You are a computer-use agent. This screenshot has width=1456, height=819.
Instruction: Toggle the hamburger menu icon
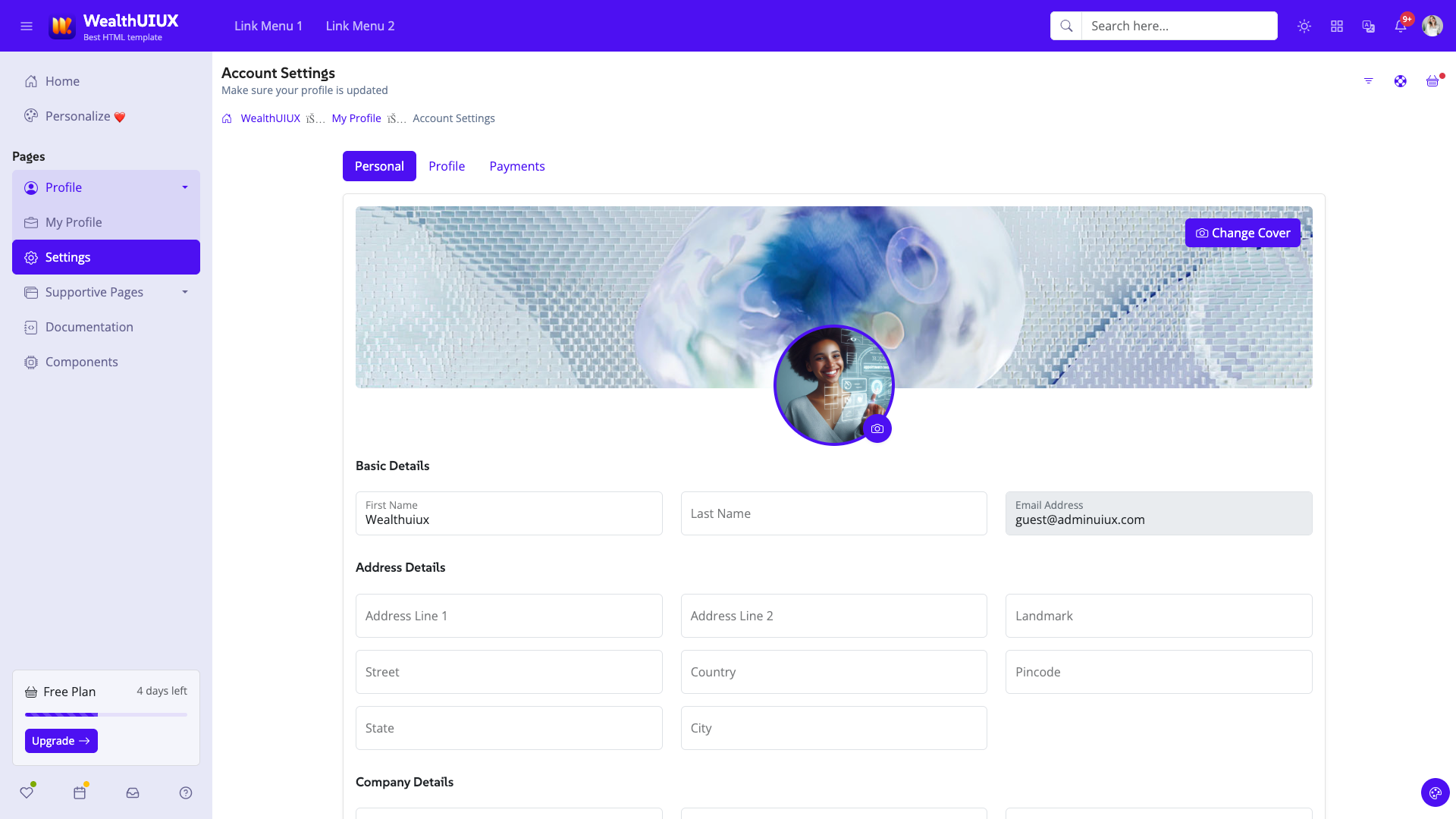pyautogui.click(x=27, y=26)
